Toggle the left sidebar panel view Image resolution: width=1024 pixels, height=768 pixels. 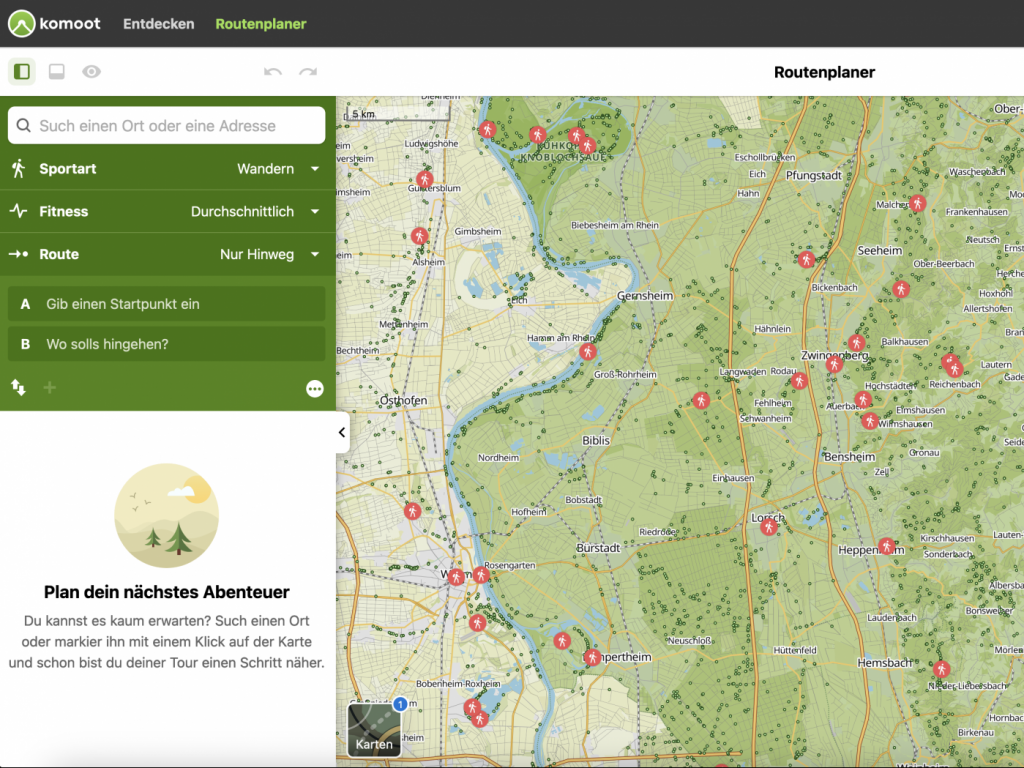[22, 72]
